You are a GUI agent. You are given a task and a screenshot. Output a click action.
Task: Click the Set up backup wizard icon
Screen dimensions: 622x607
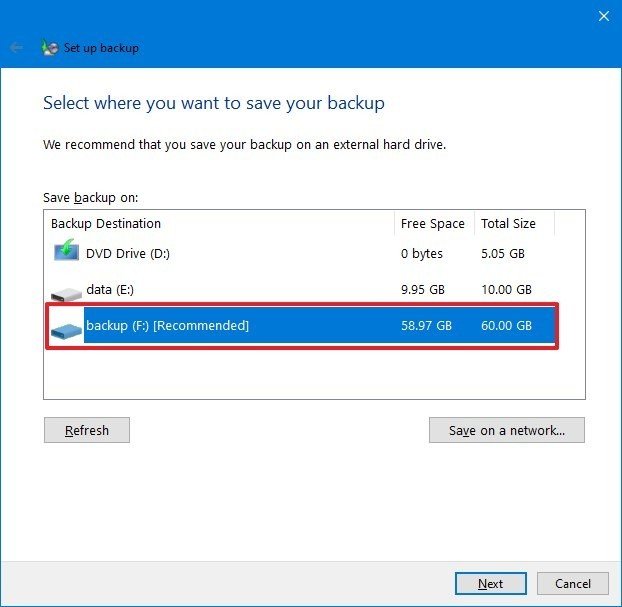click(50, 47)
